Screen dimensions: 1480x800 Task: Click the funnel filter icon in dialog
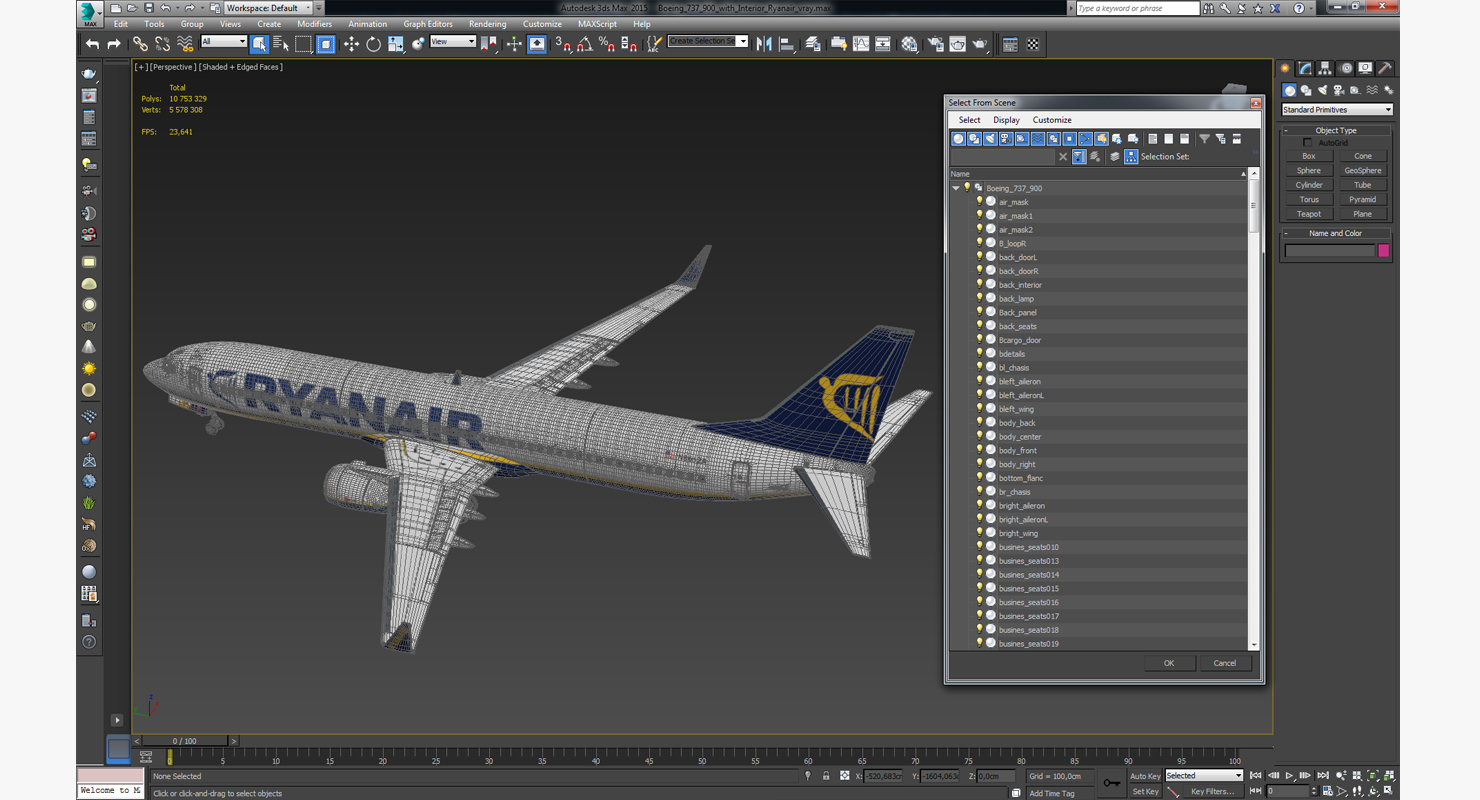[1204, 139]
